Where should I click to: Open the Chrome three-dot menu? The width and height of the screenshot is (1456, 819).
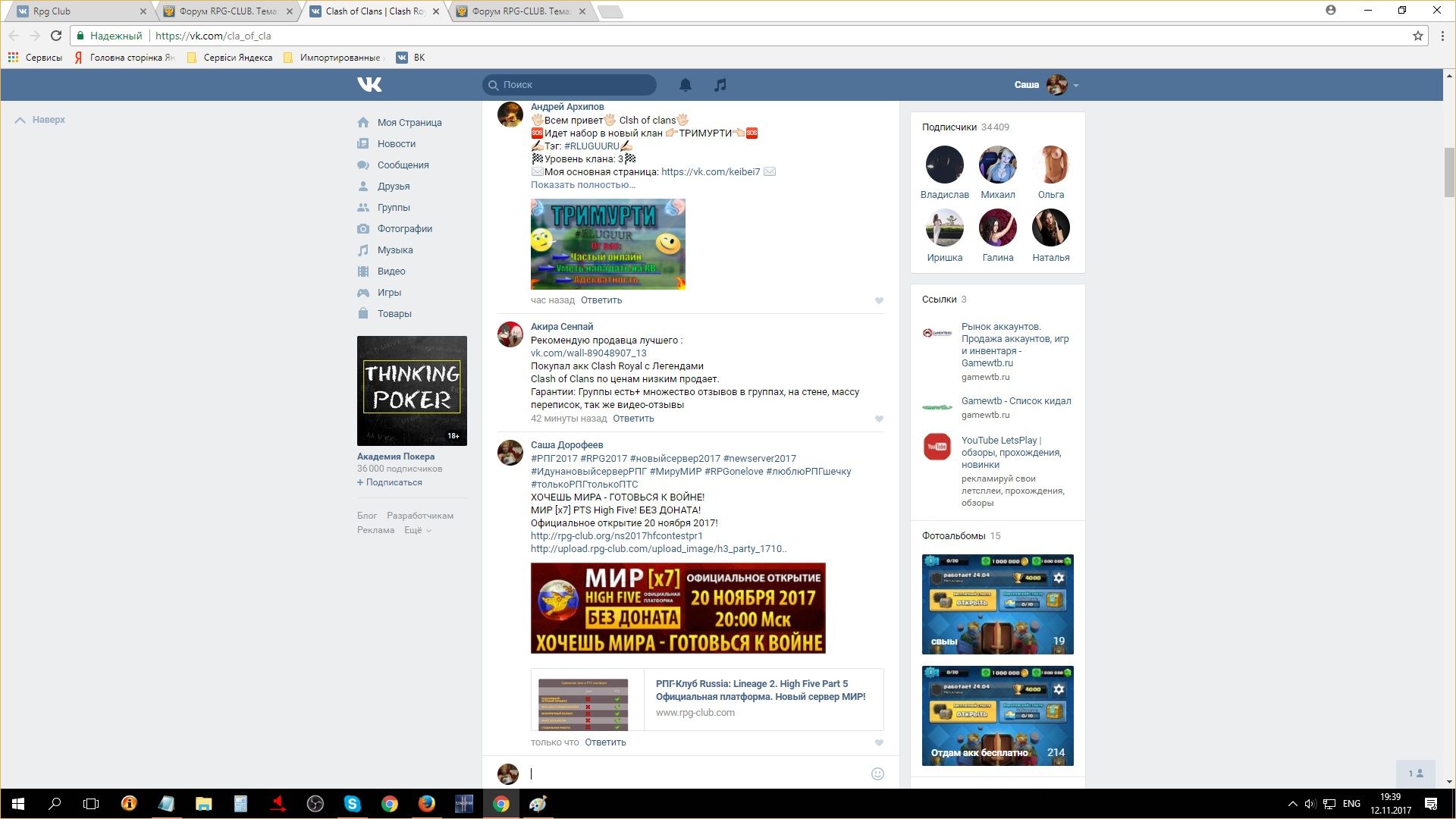tap(1442, 36)
